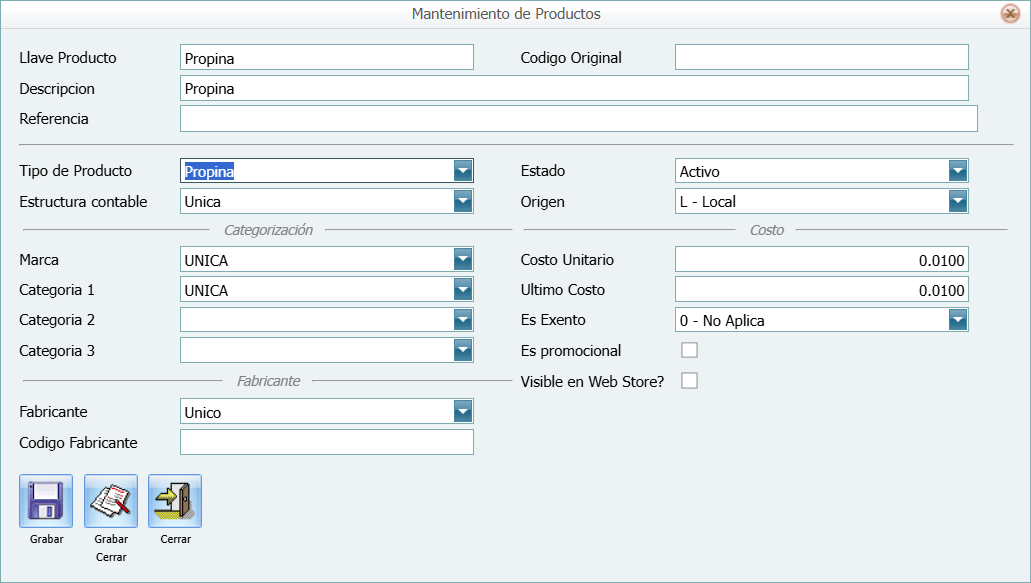Click the Cerrar exit door icon
Screen dimensions: 1031x583
pos(175,501)
